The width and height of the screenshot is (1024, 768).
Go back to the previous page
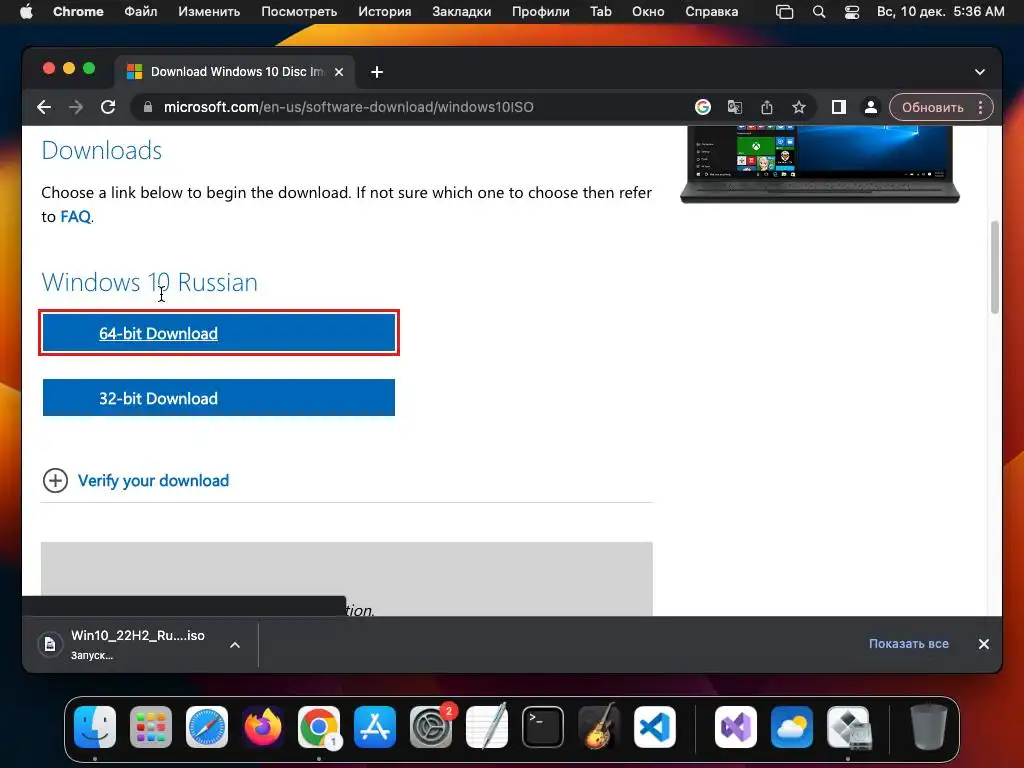tap(44, 107)
